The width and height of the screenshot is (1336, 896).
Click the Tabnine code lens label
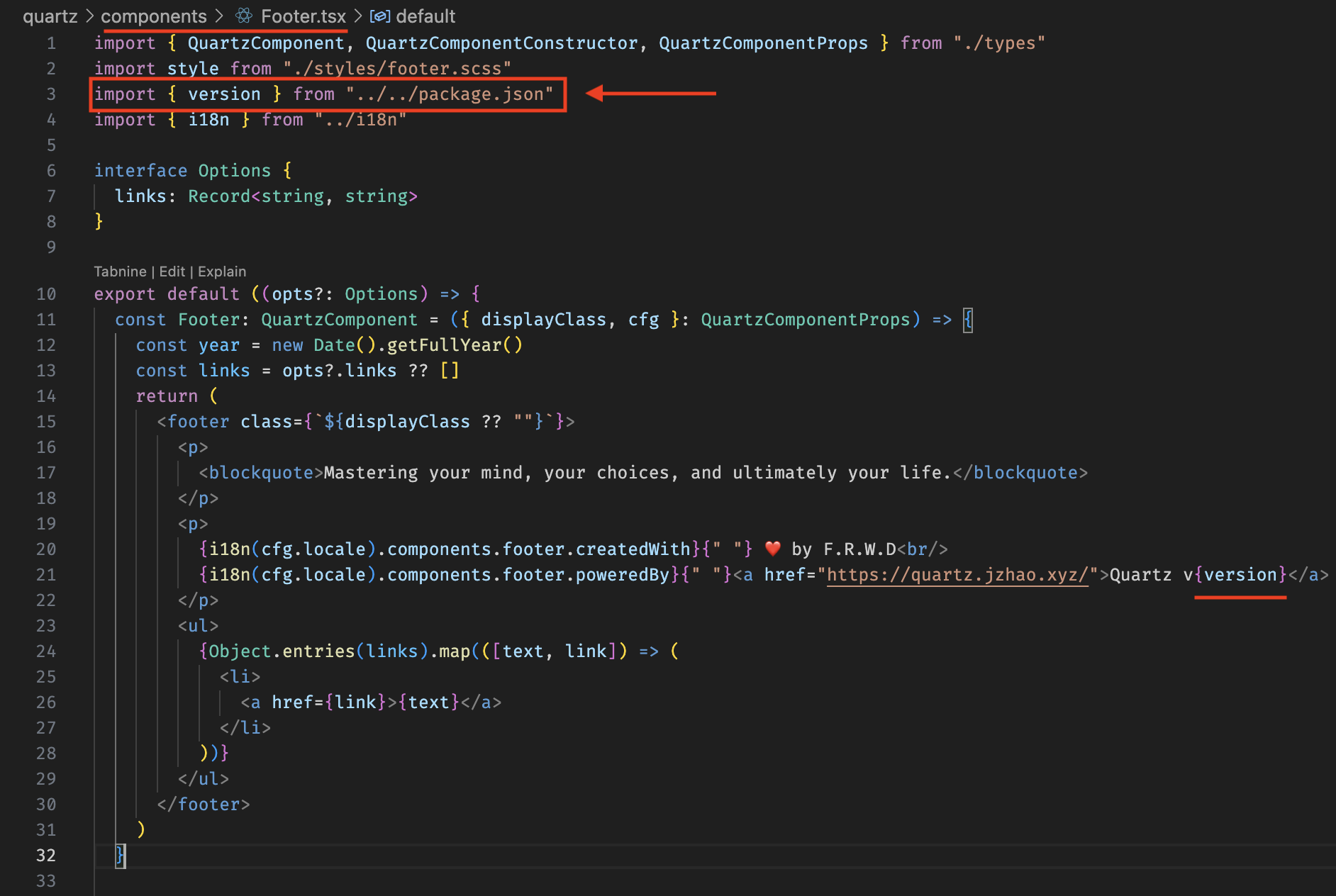tap(120, 271)
